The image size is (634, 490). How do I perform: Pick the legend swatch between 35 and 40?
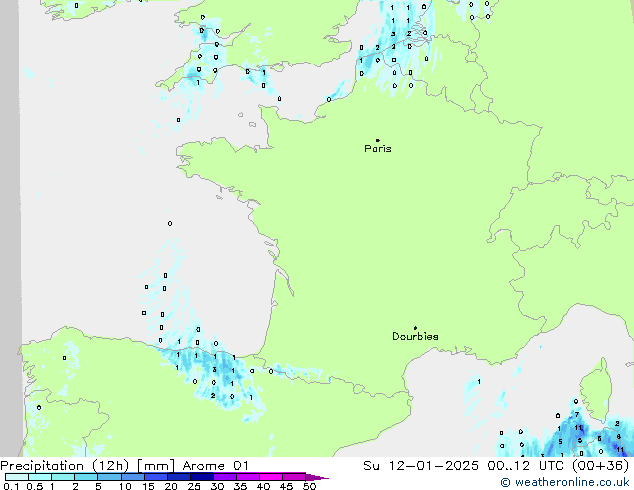tap(248, 477)
